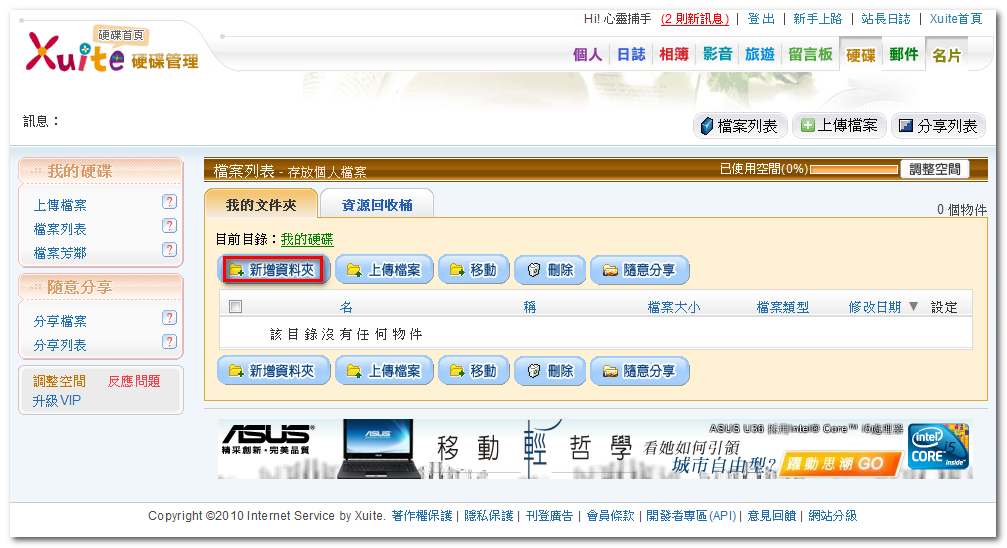This screenshot has height=548, width=1007.
Task: Open help icon beside 上傳檔案 in sidebar
Action: tap(169, 201)
